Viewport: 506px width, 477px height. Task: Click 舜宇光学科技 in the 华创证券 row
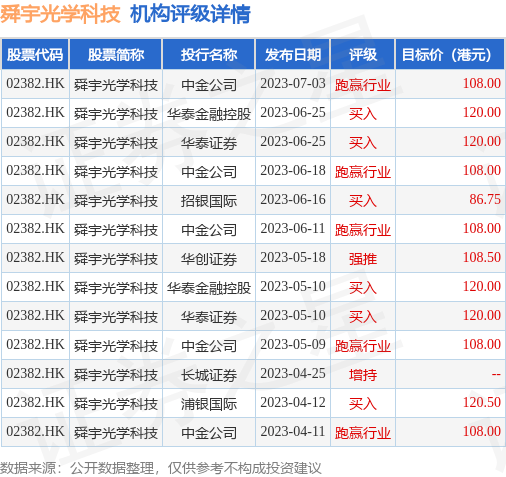116,258
